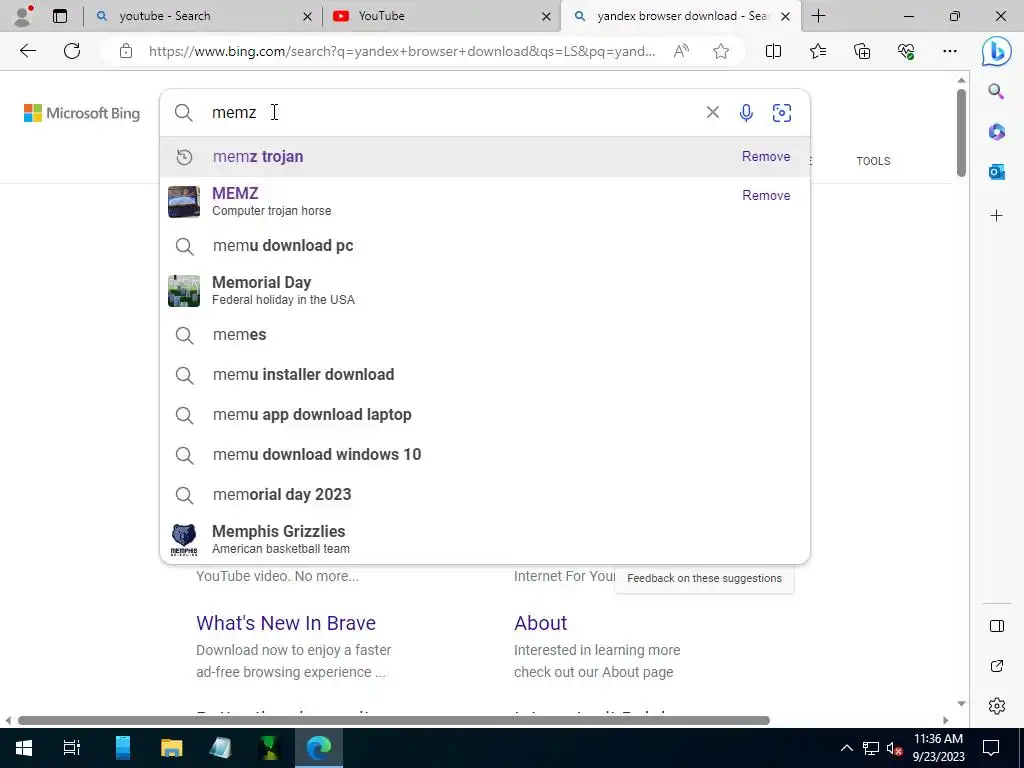
Task: Search using an image icon
Action: point(782,113)
